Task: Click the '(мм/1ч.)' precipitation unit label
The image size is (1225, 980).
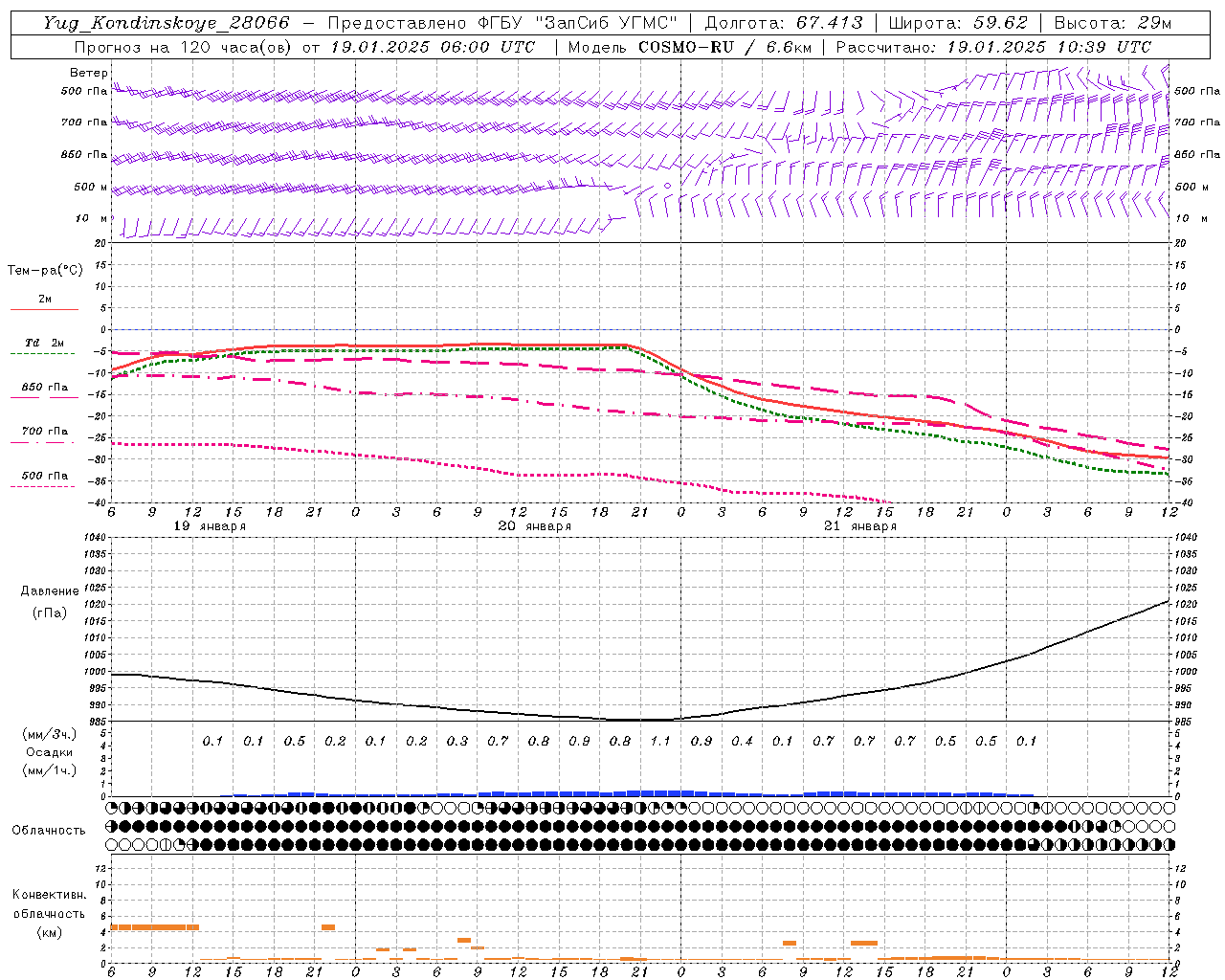Action: coord(50,770)
